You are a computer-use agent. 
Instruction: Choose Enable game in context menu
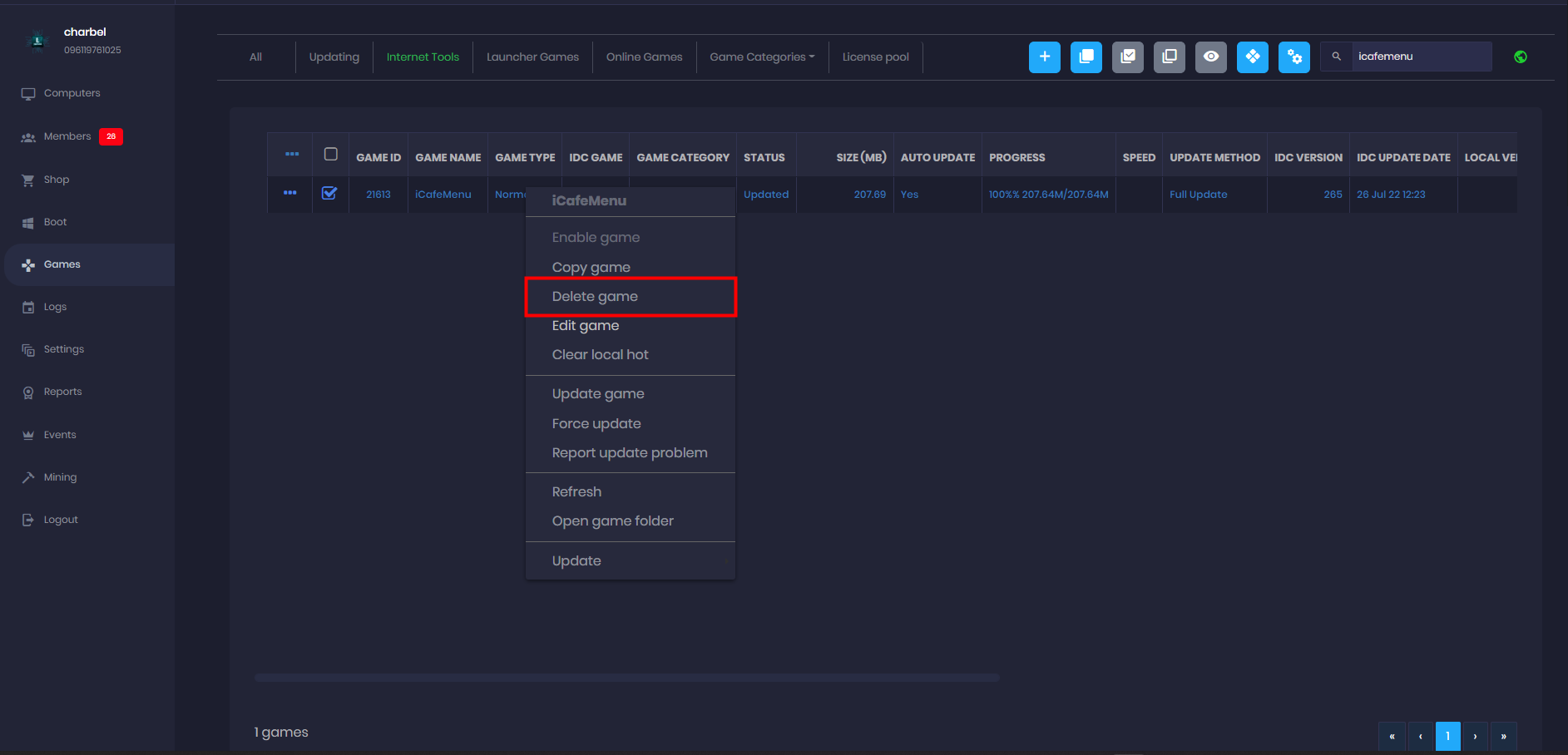pyautogui.click(x=631, y=238)
